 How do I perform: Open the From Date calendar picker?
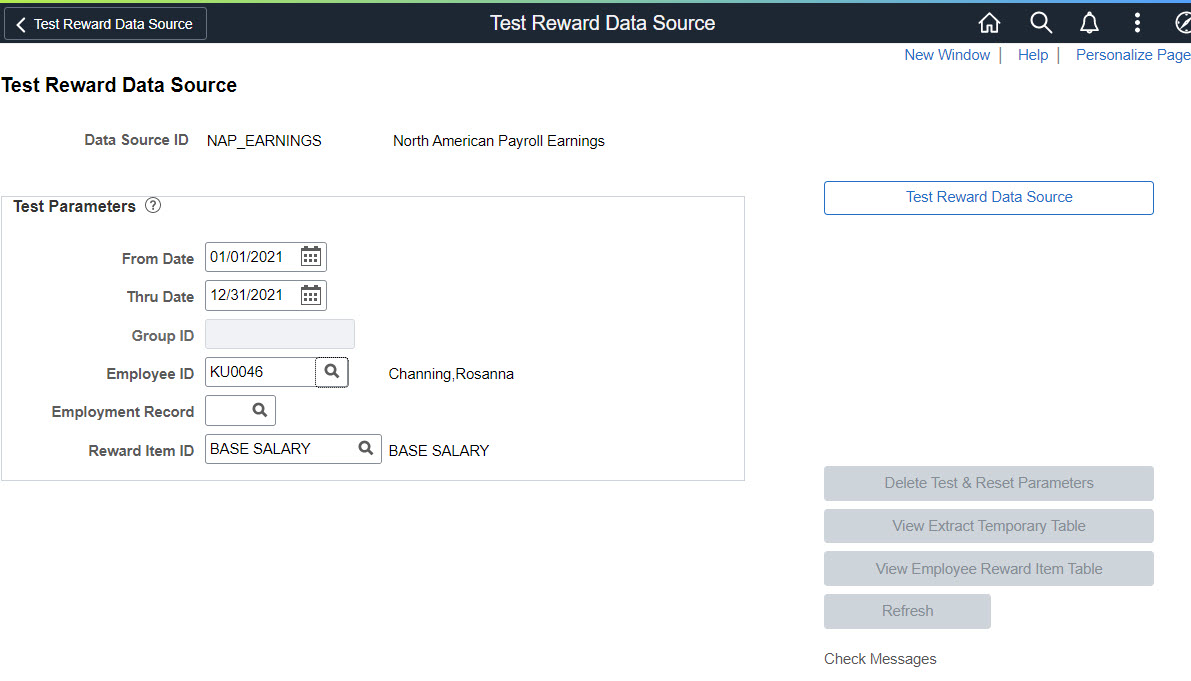311,257
